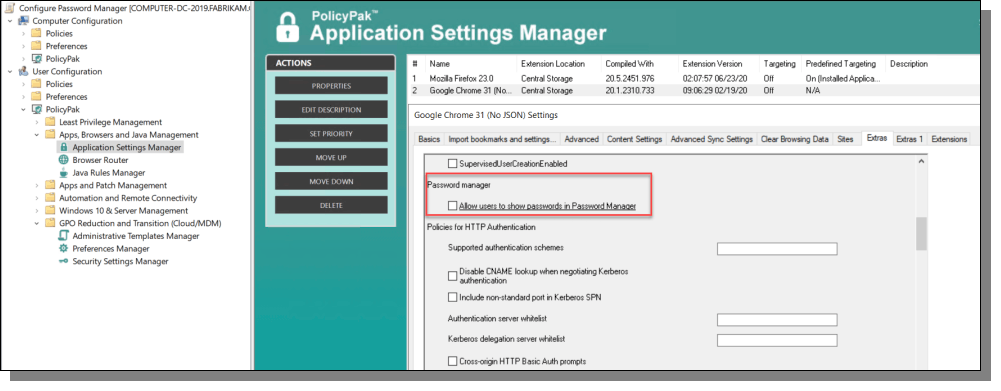1001x391 pixels.
Task: Expand Apps and Patch Management node
Action: pyautogui.click(x=37, y=185)
